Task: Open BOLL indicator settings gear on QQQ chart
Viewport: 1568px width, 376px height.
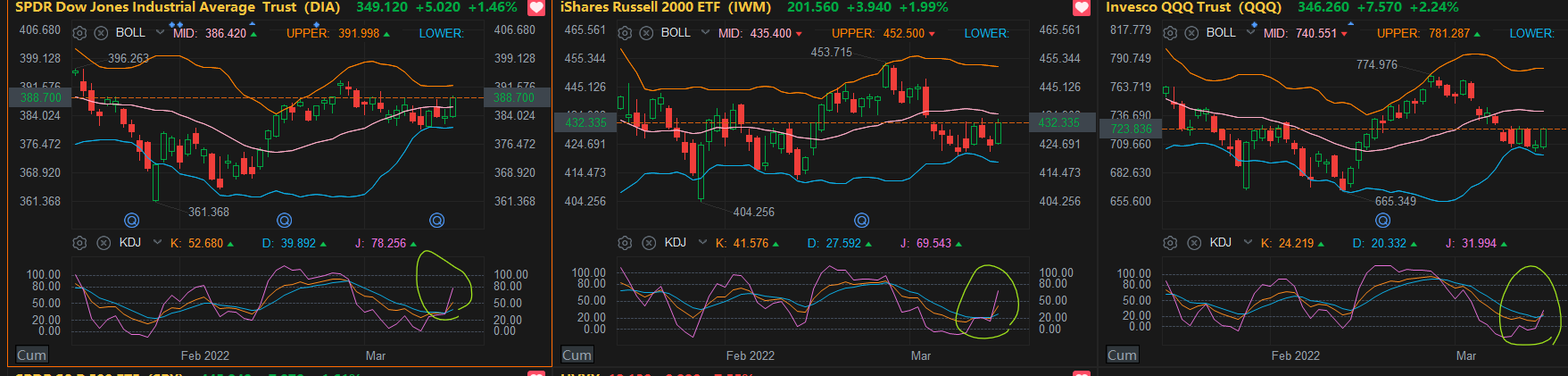Action: click(x=1170, y=33)
